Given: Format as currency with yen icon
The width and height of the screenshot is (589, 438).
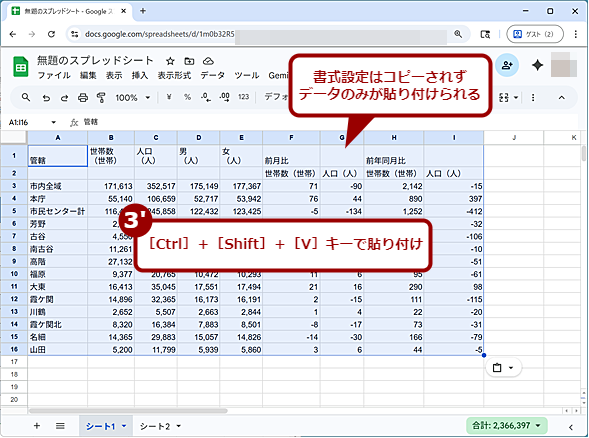Looking at the screenshot, I should click(x=169, y=97).
